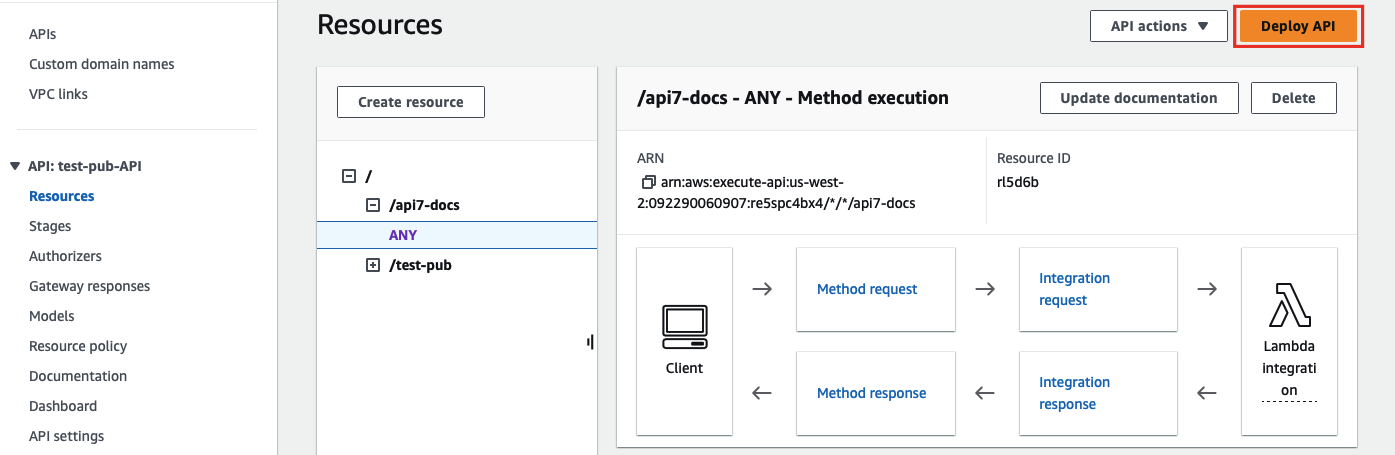Open Dashboard in sidebar
Image resolution: width=1395 pixels, height=455 pixels.
tap(63, 406)
